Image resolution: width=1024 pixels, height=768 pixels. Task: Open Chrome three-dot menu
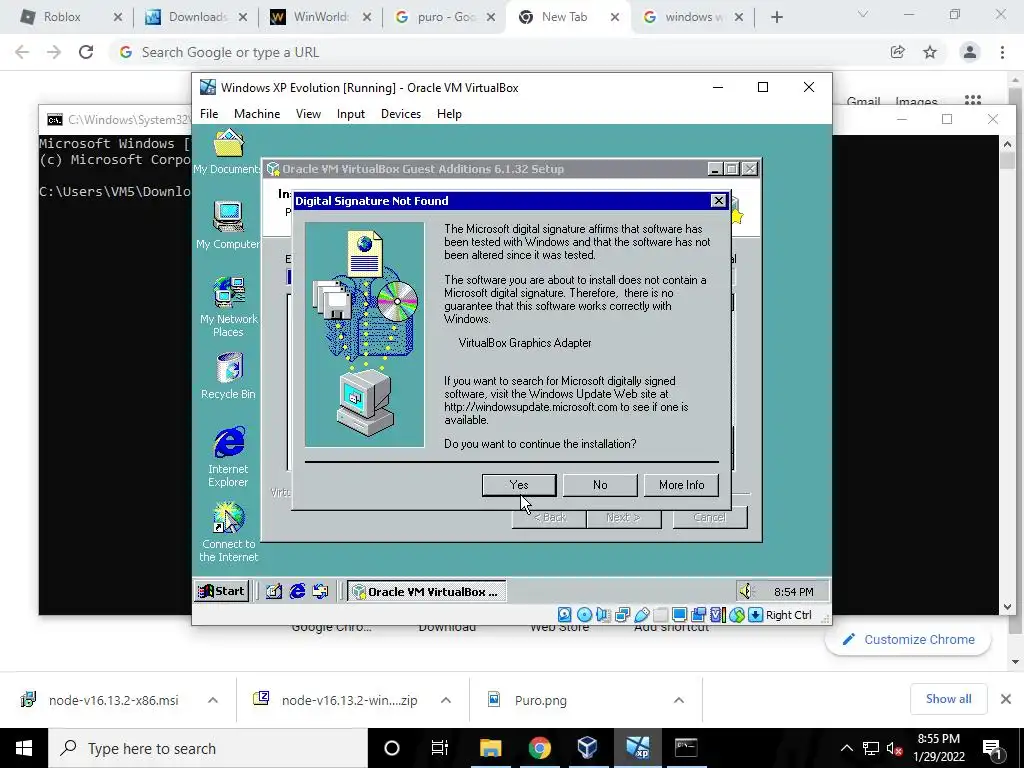[x=1002, y=52]
